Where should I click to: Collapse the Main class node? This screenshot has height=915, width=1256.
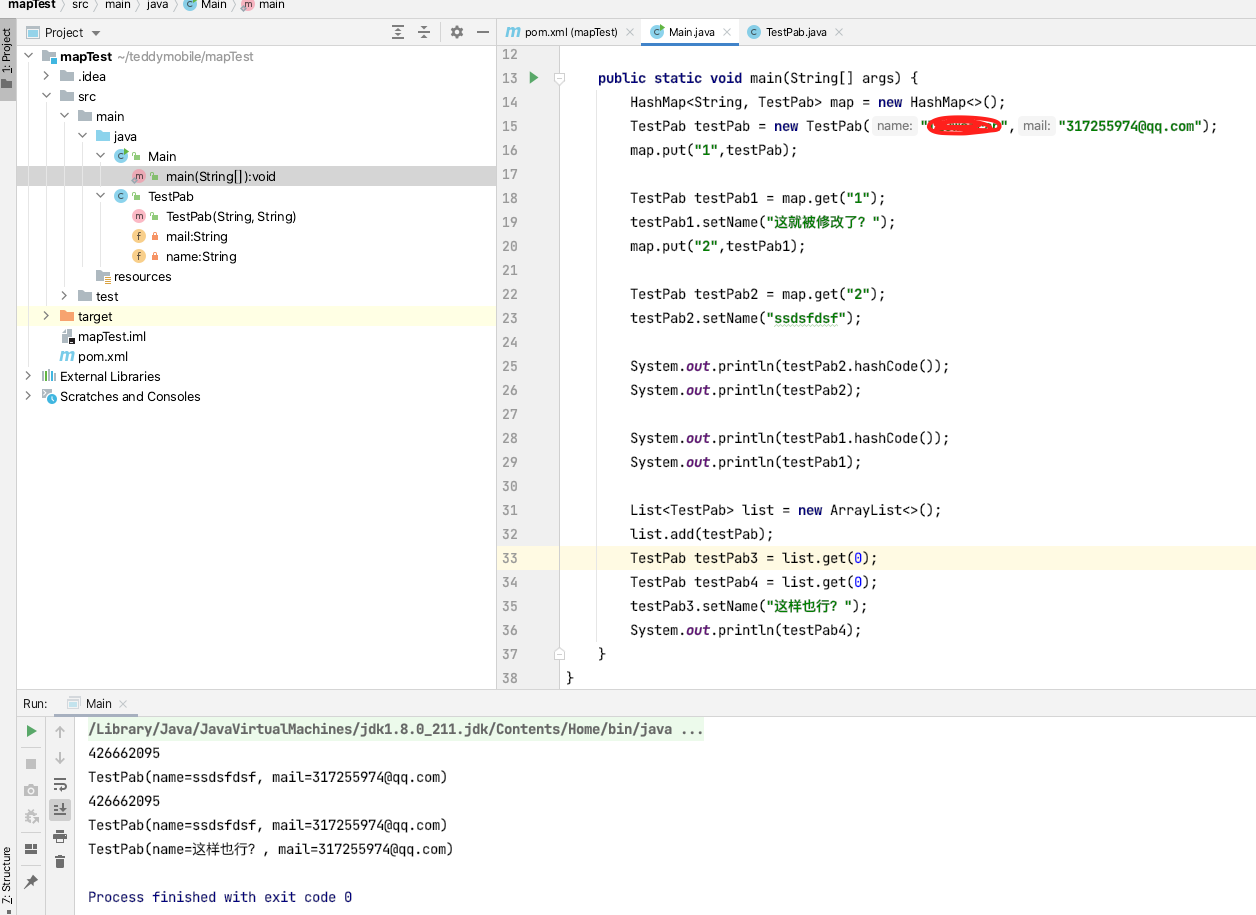tap(101, 156)
